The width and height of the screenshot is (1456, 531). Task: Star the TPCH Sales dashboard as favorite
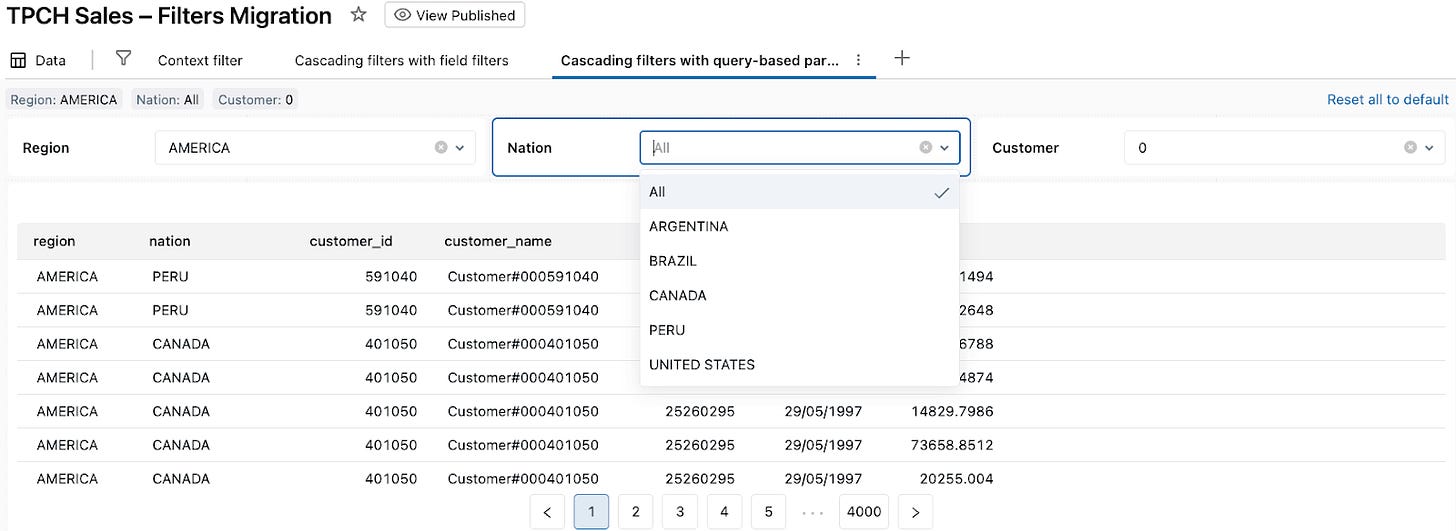pyautogui.click(x=358, y=15)
